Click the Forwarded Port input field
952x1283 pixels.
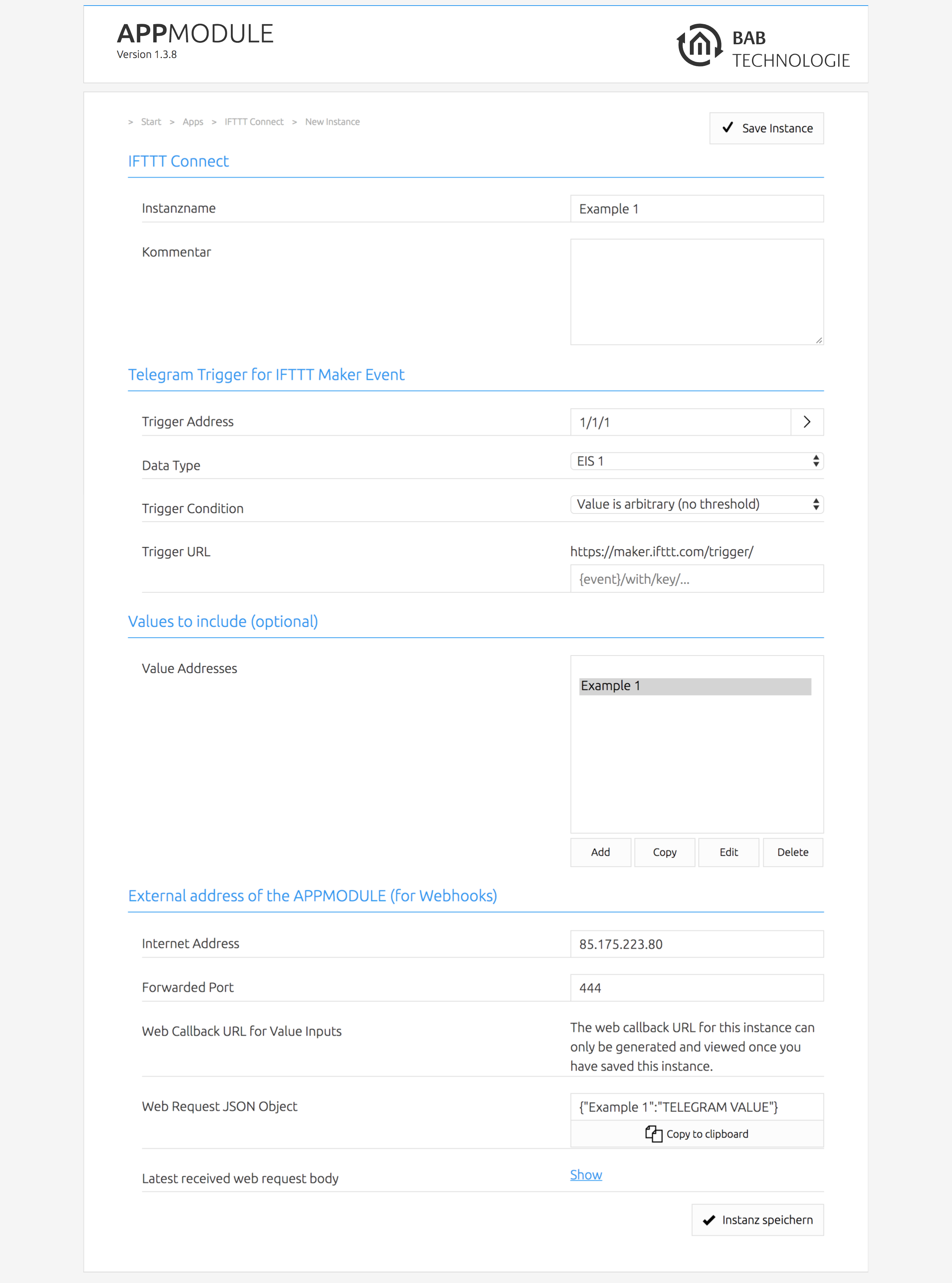696,988
